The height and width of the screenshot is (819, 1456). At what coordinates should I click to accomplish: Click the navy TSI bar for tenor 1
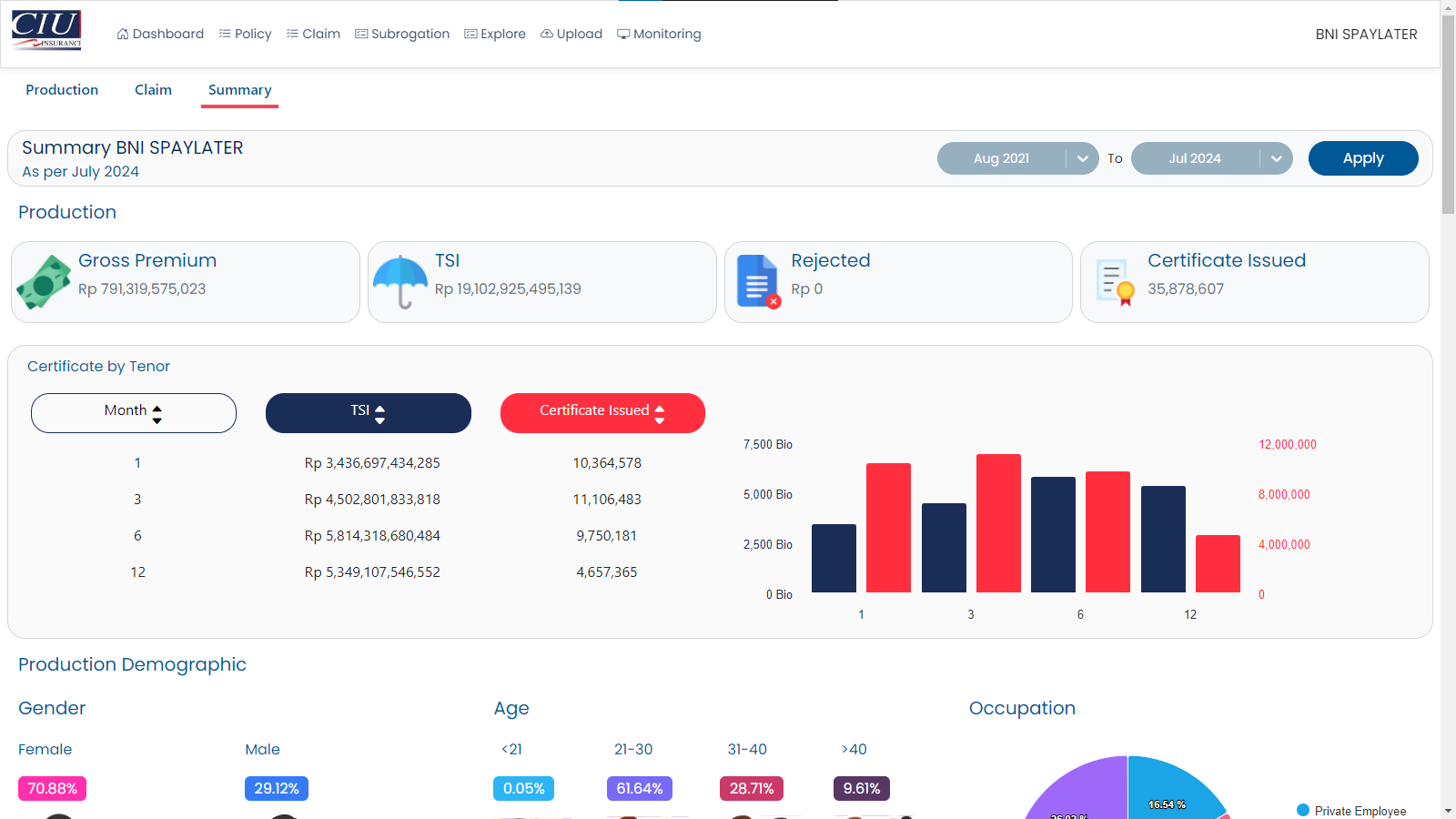834,559
